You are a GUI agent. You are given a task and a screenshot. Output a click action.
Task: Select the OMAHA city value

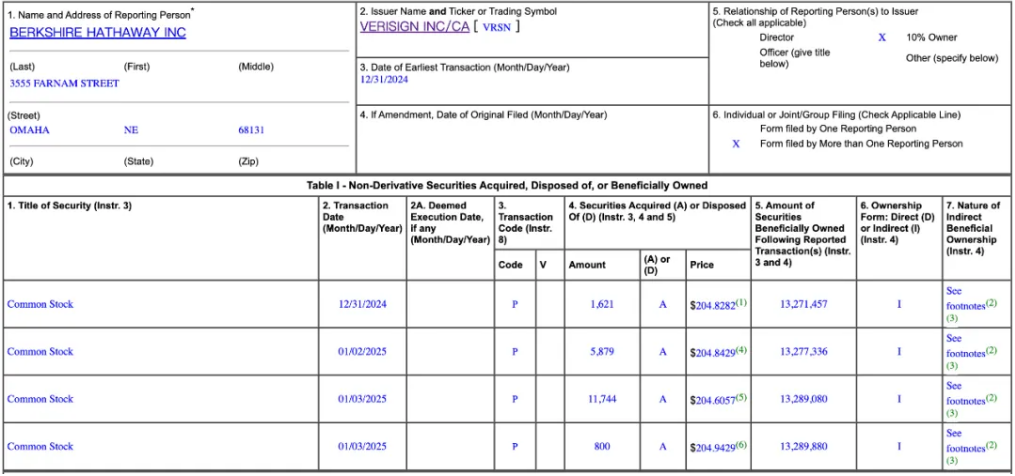(x=29, y=130)
